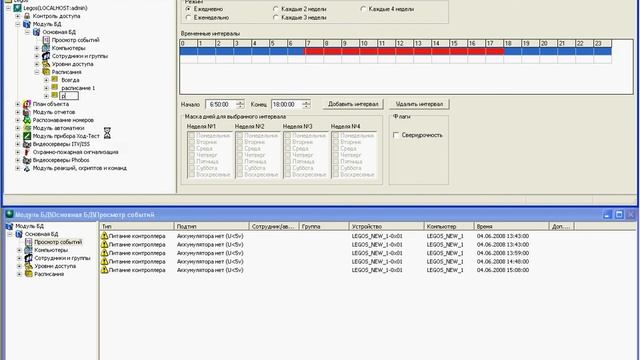640x360 pixels.
Task: Select the Каждые 3 недели radio button
Action: [276, 18]
